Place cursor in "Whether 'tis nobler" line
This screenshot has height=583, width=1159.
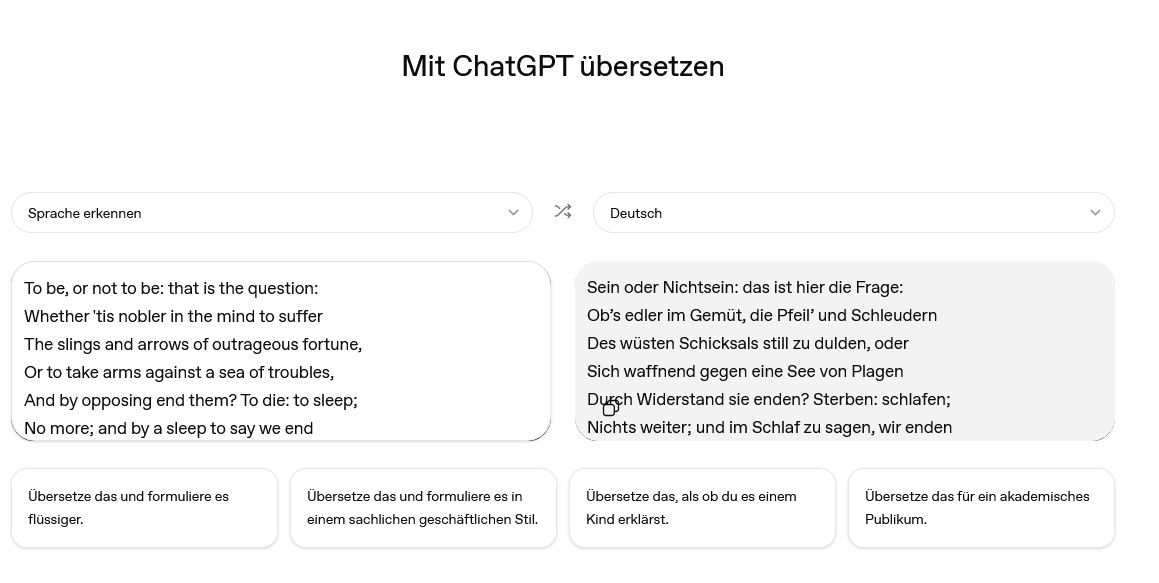(x=173, y=317)
